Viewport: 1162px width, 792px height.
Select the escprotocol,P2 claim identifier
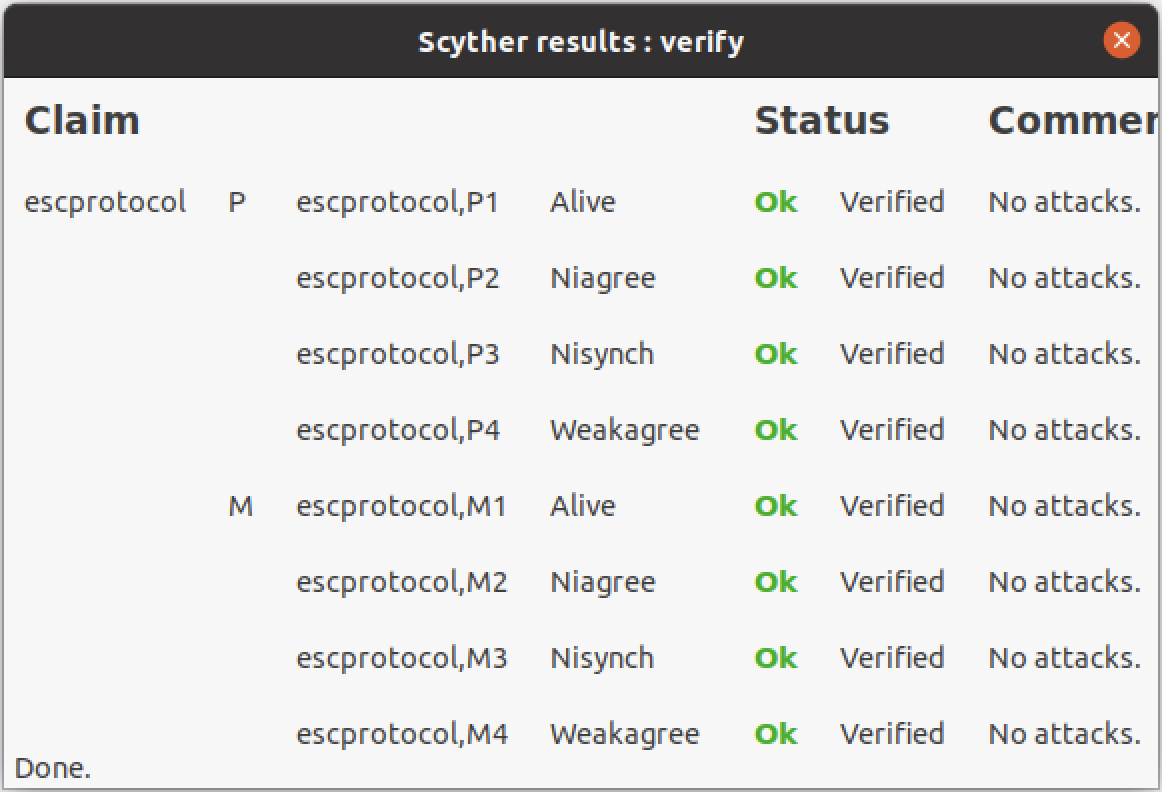pos(397,278)
